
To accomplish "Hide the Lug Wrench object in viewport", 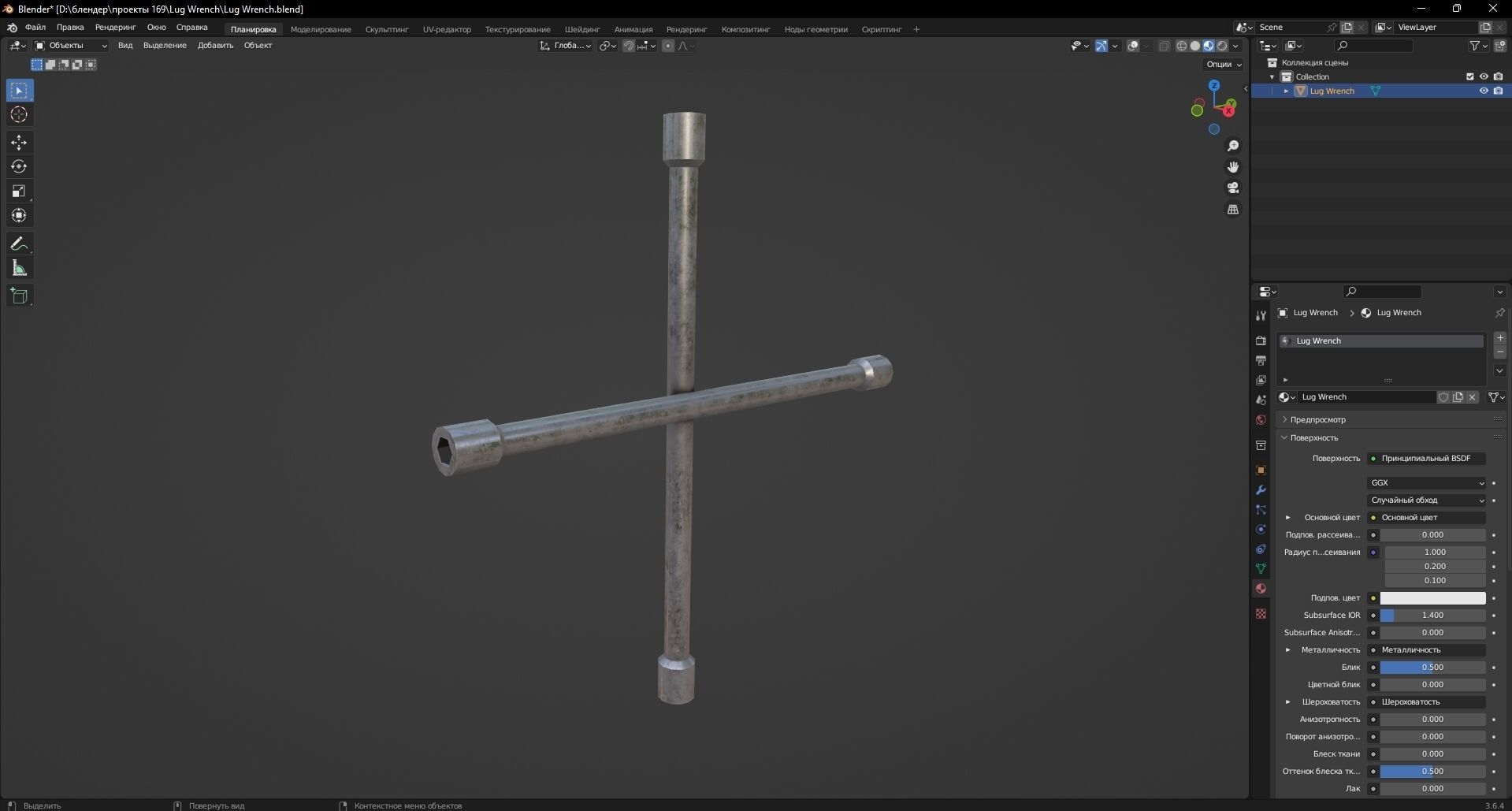I will click(1484, 91).
